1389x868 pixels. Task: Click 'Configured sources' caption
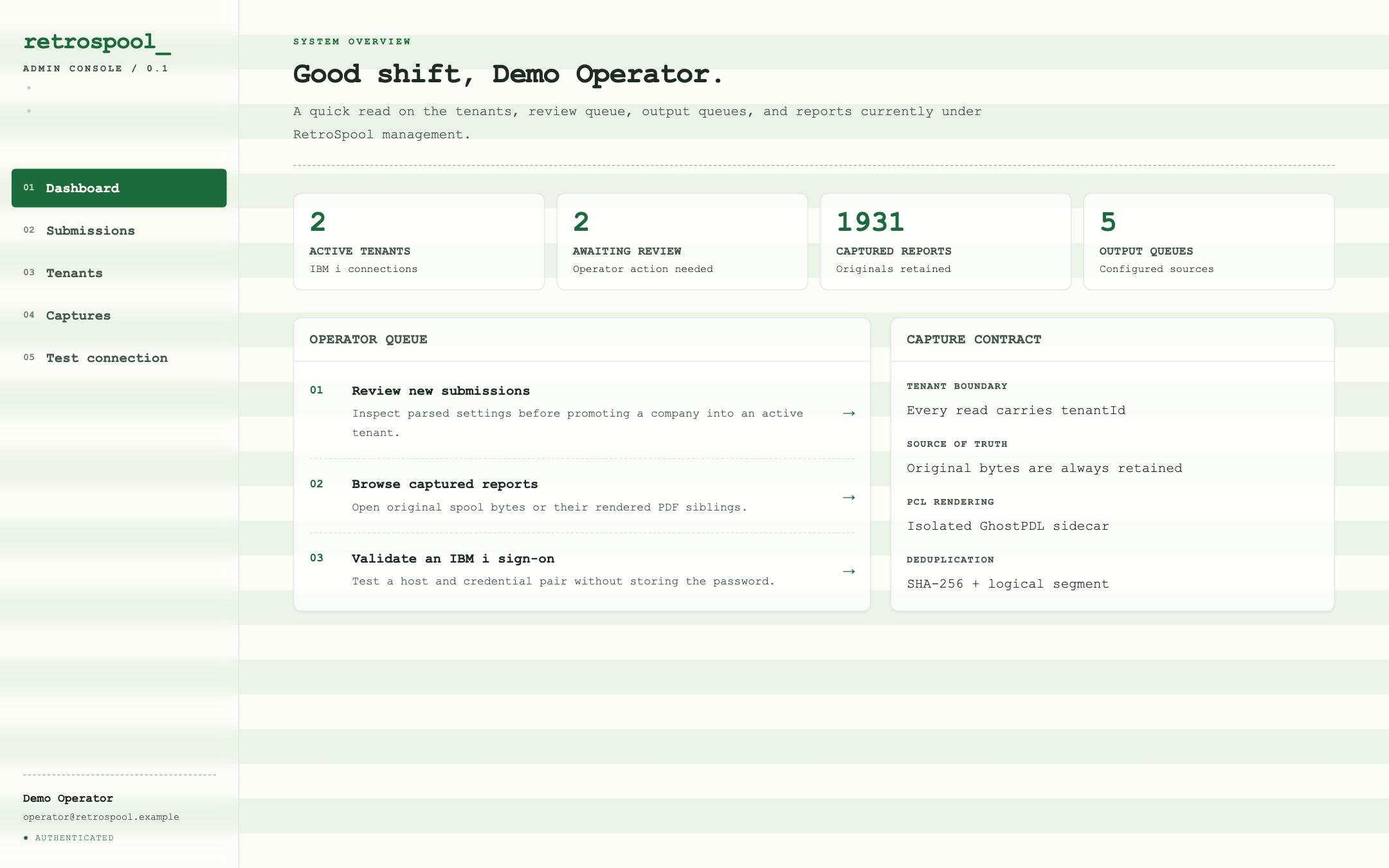click(x=1156, y=269)
